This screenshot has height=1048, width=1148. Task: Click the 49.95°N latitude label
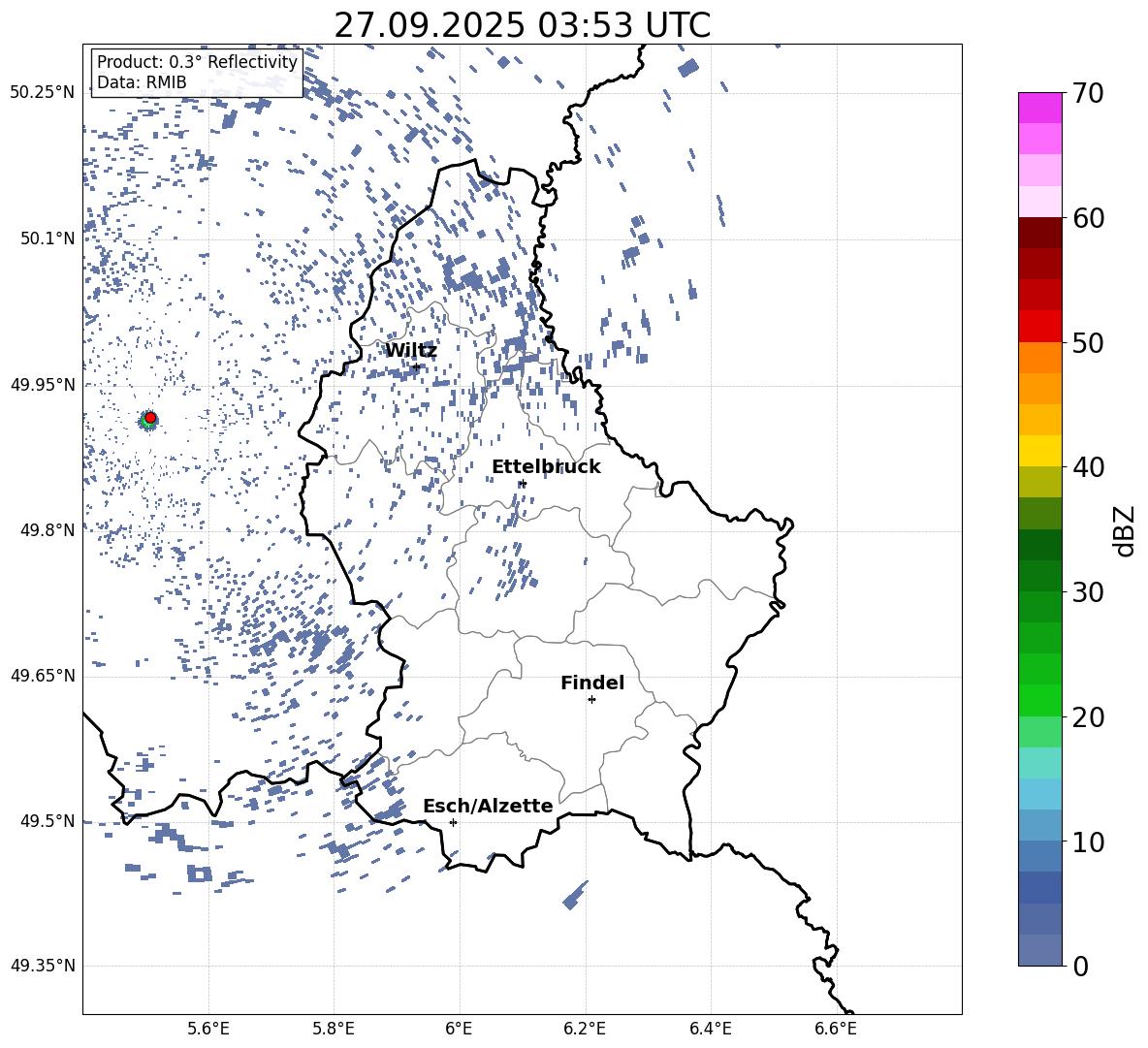tap(43, 385)
